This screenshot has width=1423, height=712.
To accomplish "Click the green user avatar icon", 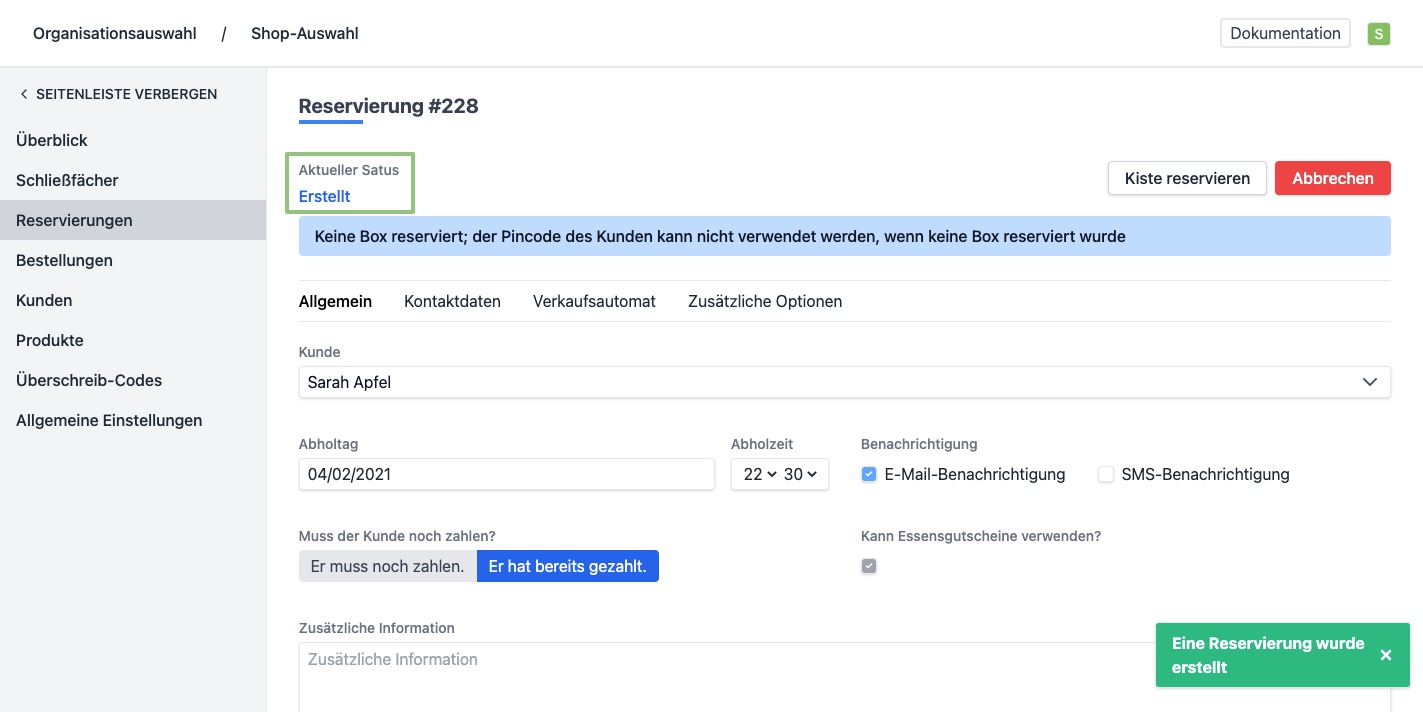I will 1379,34.
